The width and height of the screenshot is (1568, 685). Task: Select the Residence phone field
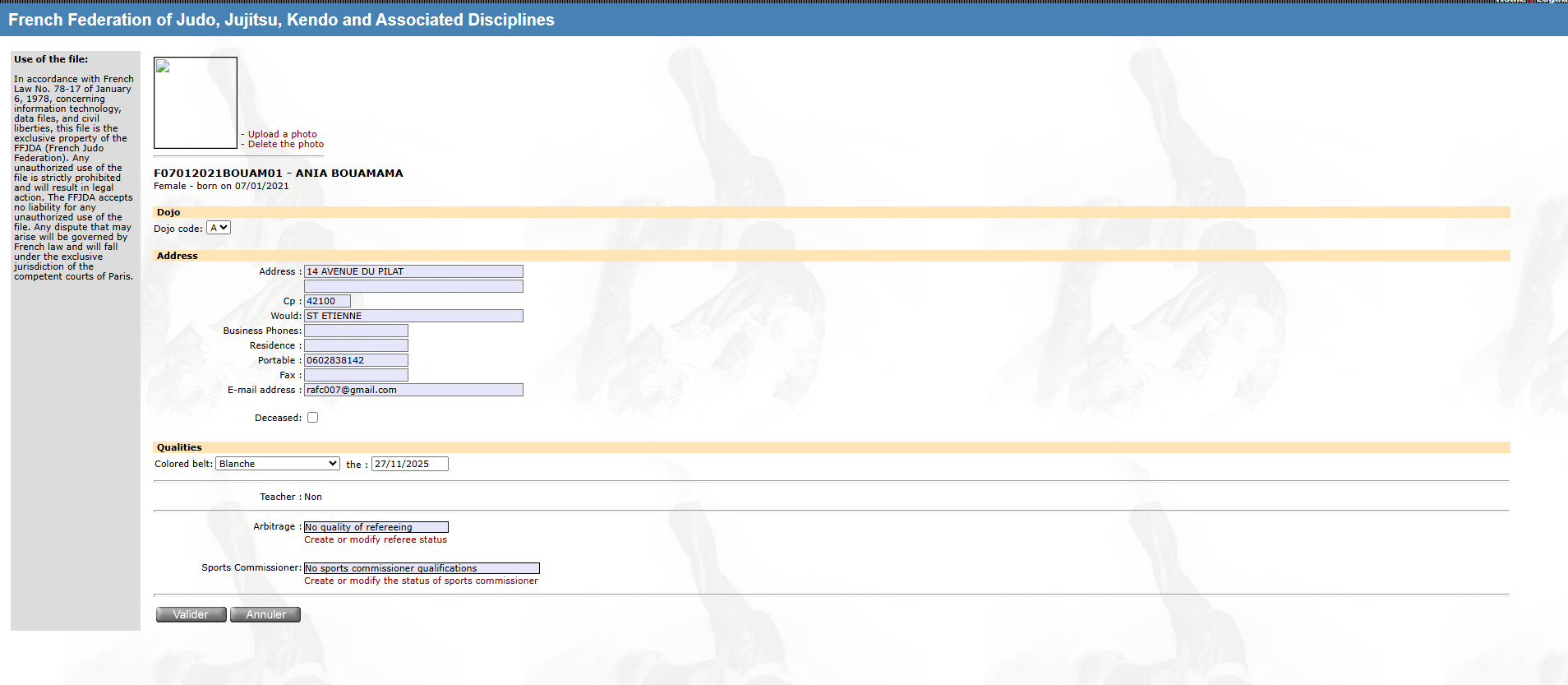click(x=356, y=345)
